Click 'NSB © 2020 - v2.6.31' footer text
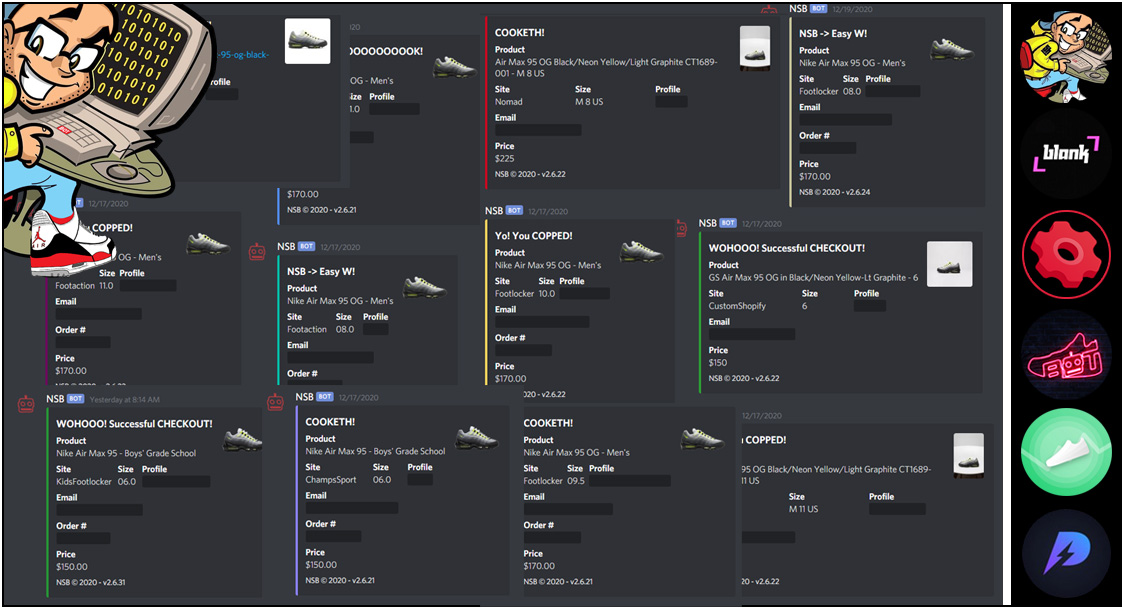1124x609 pixels. tap(90, 582)
